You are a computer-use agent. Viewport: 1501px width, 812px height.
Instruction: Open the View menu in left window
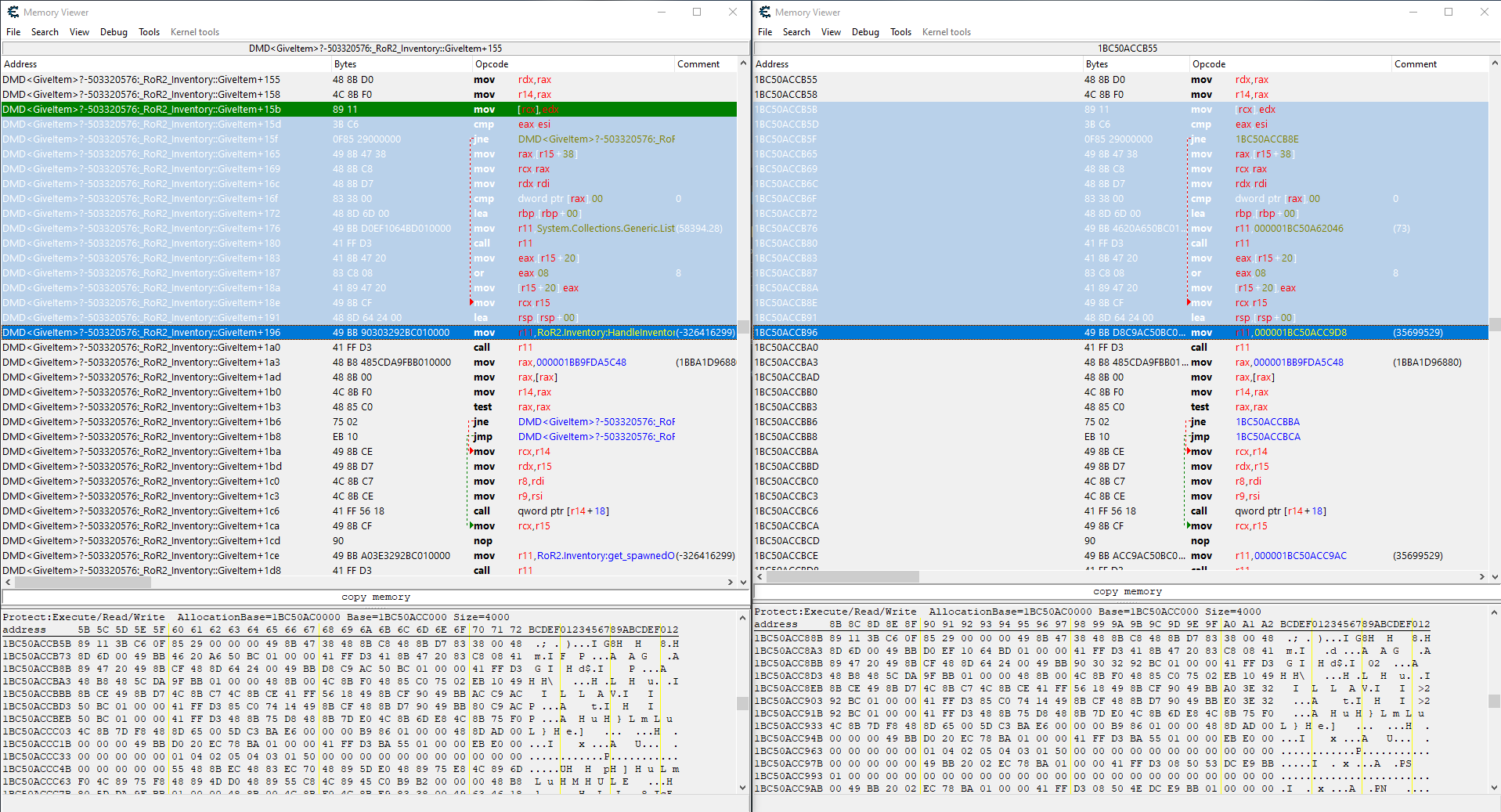pos(79,32)
